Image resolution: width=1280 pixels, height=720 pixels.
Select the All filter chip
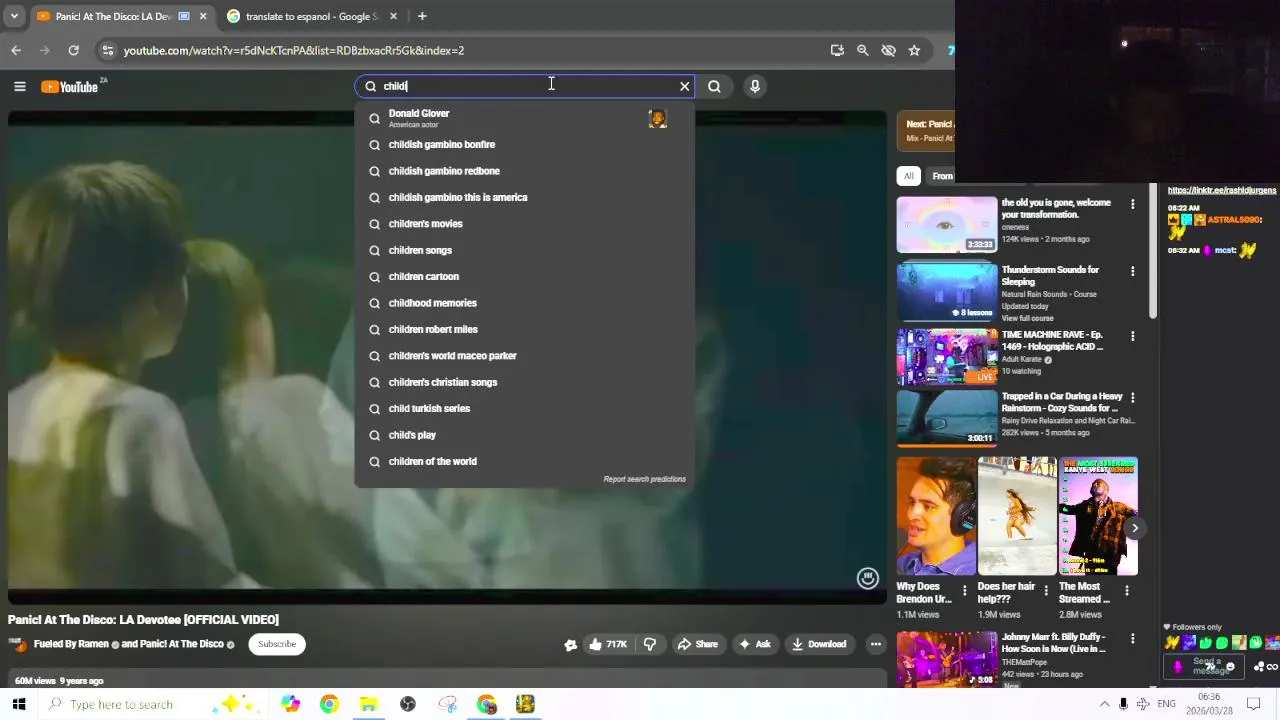908,176
